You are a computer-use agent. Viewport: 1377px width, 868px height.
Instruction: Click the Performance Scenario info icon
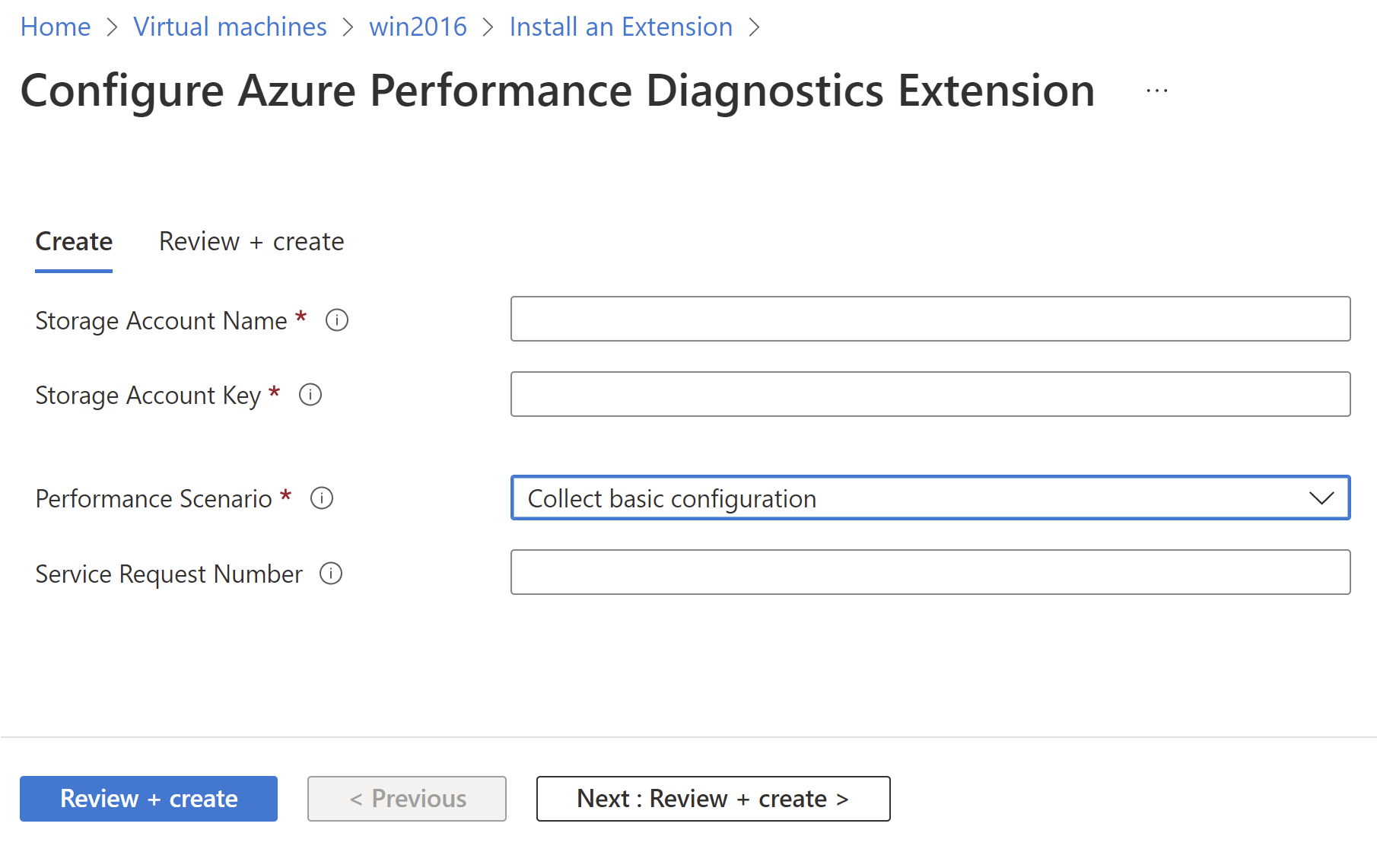click(322, 498)
